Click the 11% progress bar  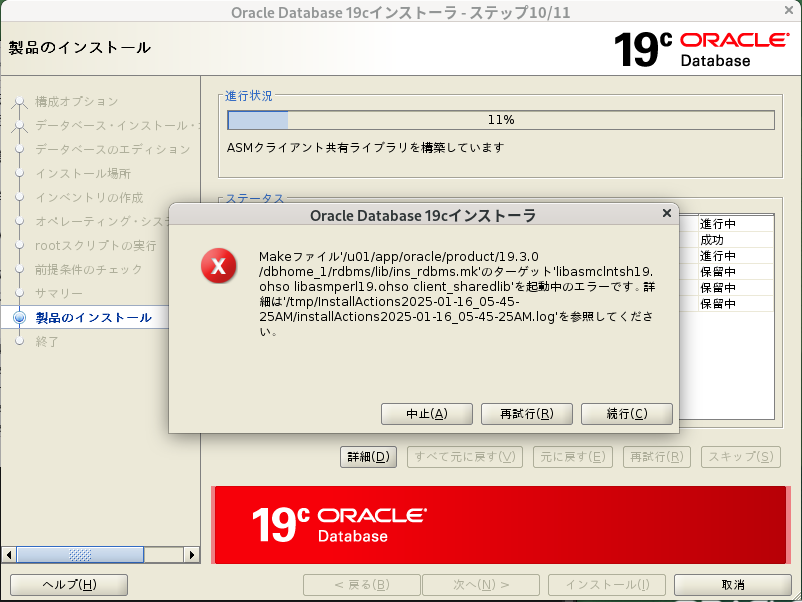point(501,120)
